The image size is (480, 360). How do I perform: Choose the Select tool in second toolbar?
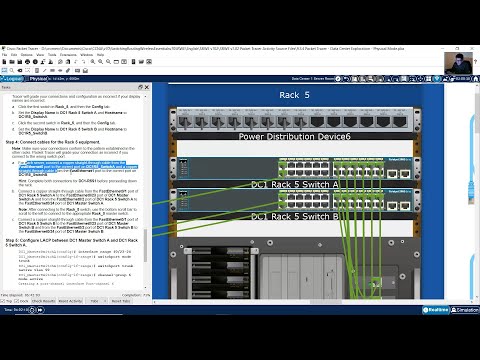pos(4,70)
